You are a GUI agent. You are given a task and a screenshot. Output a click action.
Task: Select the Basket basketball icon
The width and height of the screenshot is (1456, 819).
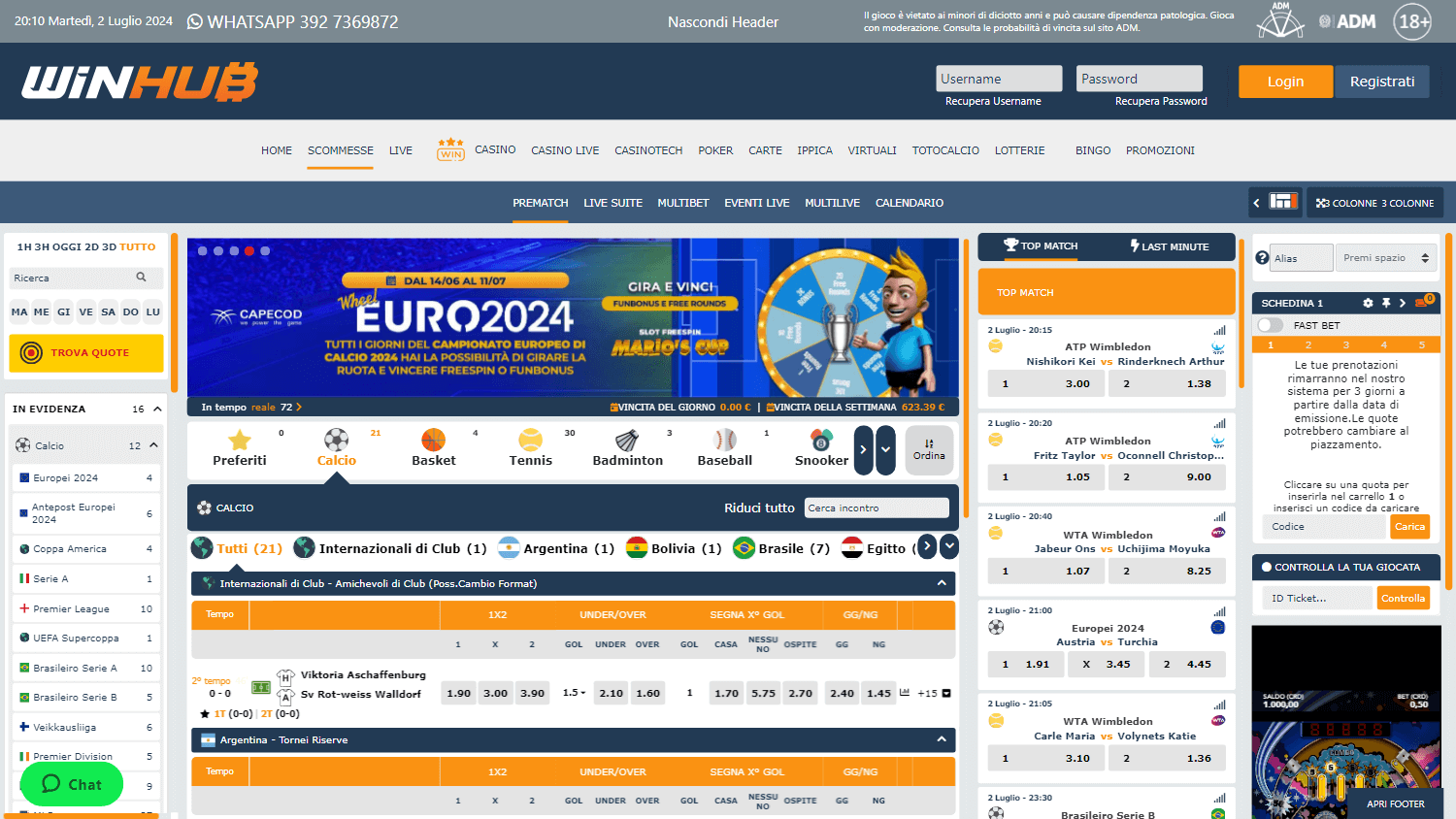coord(434,440)
